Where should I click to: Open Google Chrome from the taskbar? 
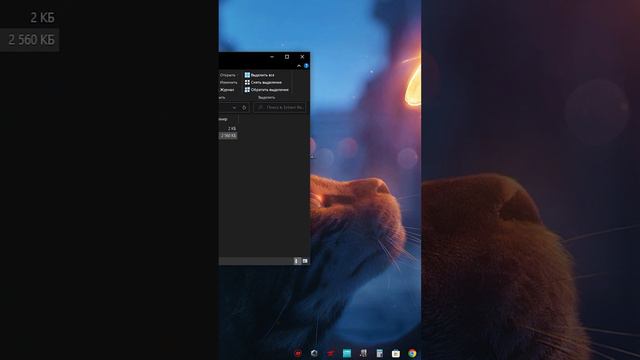pyautogui.click(x=412, y=353)
